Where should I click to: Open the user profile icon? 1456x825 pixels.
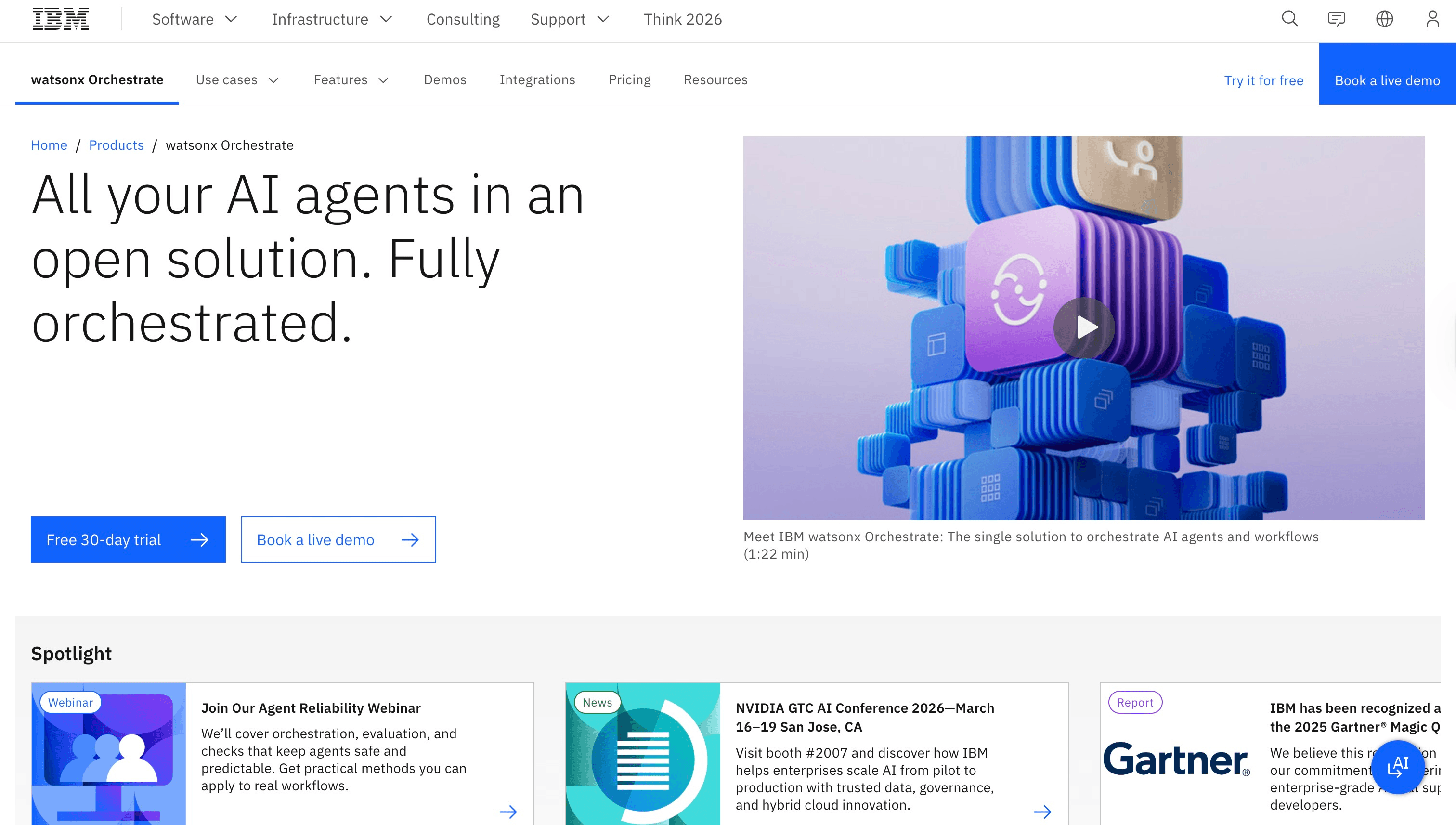click(x=1432, y=19)
